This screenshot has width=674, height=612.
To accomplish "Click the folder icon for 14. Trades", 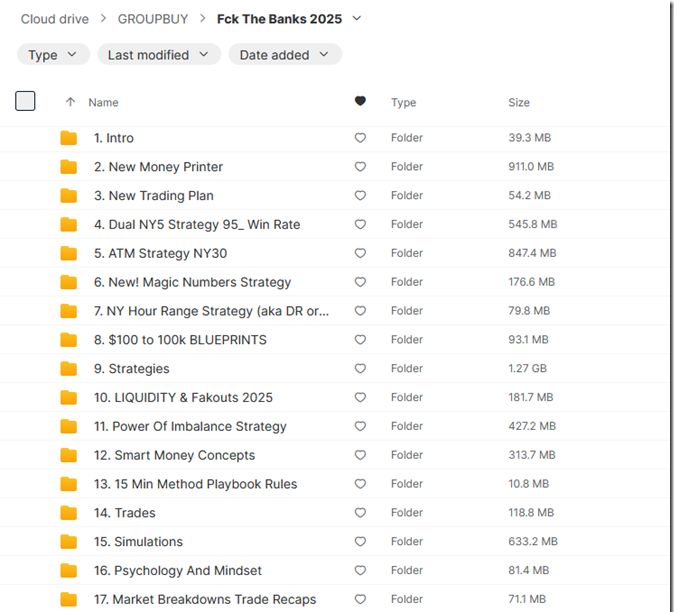I will [x=68, y=513].
